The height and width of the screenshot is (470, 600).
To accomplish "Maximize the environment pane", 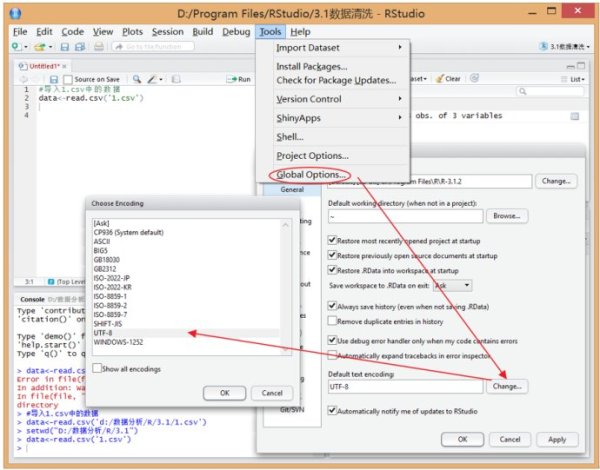I will (x=581, y=66).
